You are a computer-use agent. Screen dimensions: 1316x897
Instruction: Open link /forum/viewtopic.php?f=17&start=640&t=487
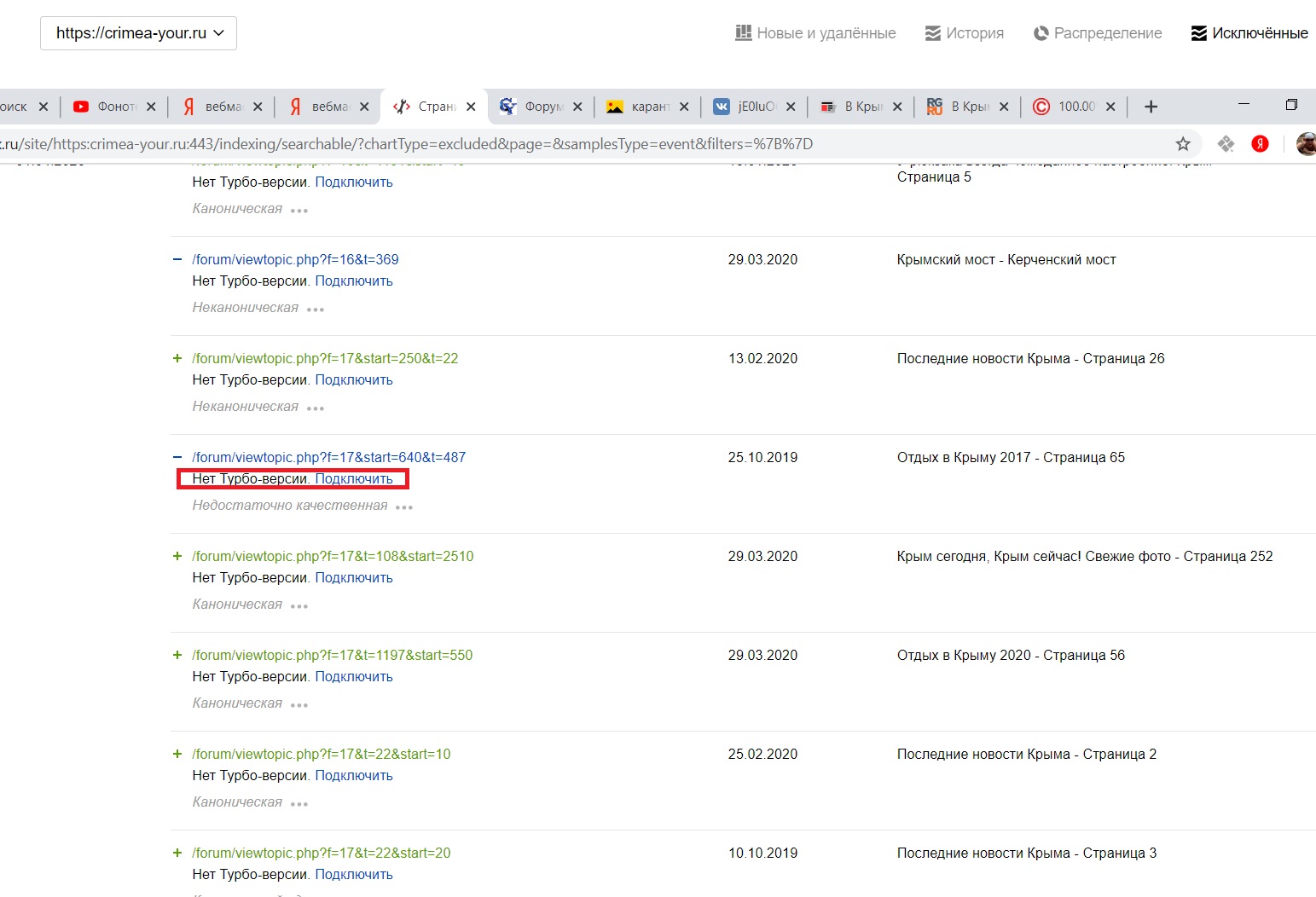(x=329, y=457)
